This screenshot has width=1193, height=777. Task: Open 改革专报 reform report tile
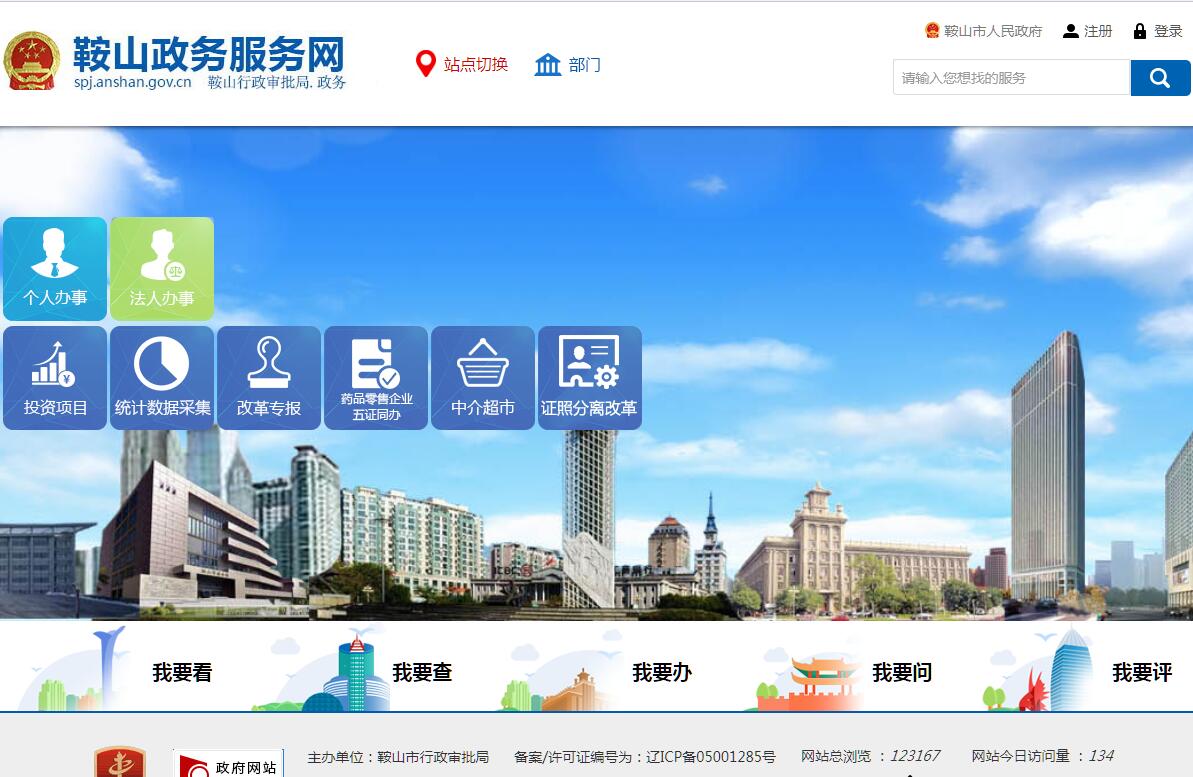[x=269, y=378]
